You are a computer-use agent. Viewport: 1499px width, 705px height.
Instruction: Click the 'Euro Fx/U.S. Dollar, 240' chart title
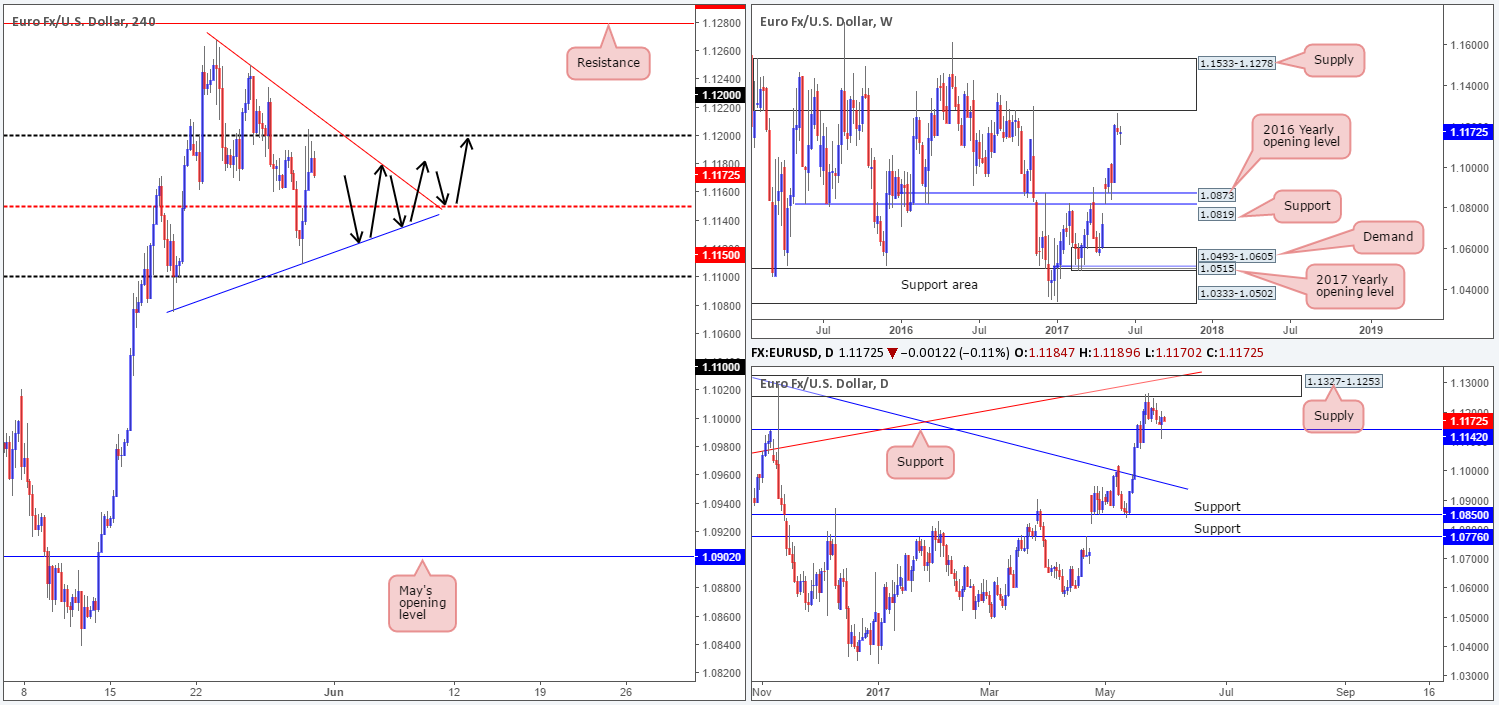tap(84, 21)
